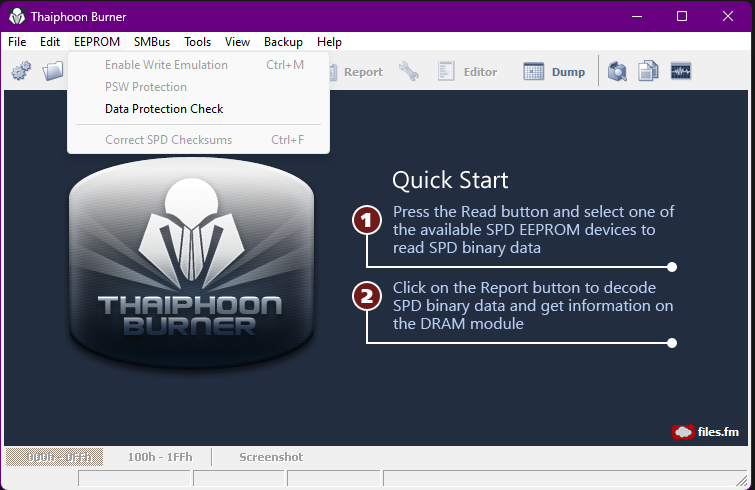Click the 'Click on the Report button' text
The height and width of the screenshot is (490, 755).
[533, 306]
